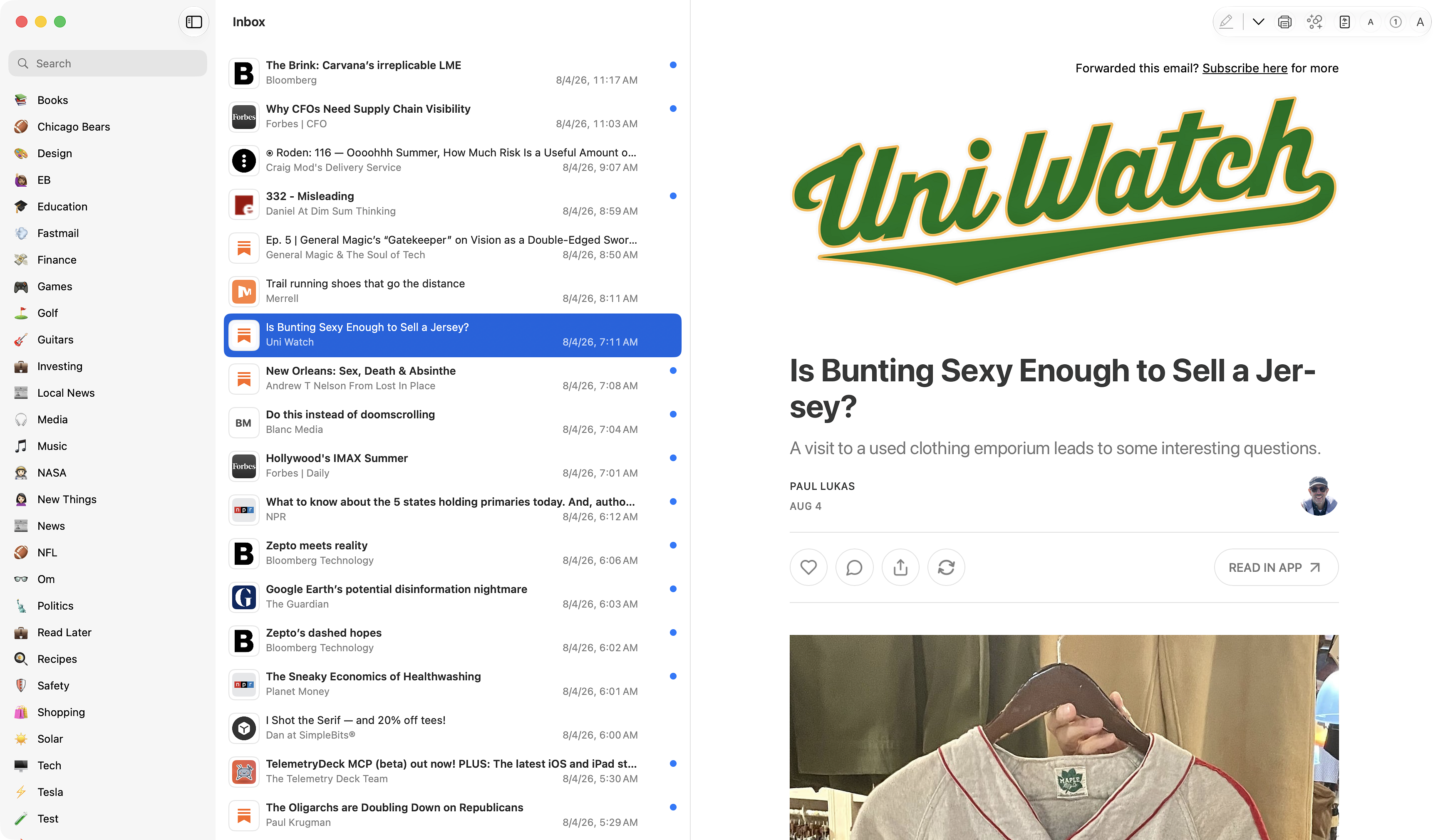The width and height of the screenshot is (1438, 840).
Task: Click Paul Lukas author avatar
Action: click(x=1319, y=496)
